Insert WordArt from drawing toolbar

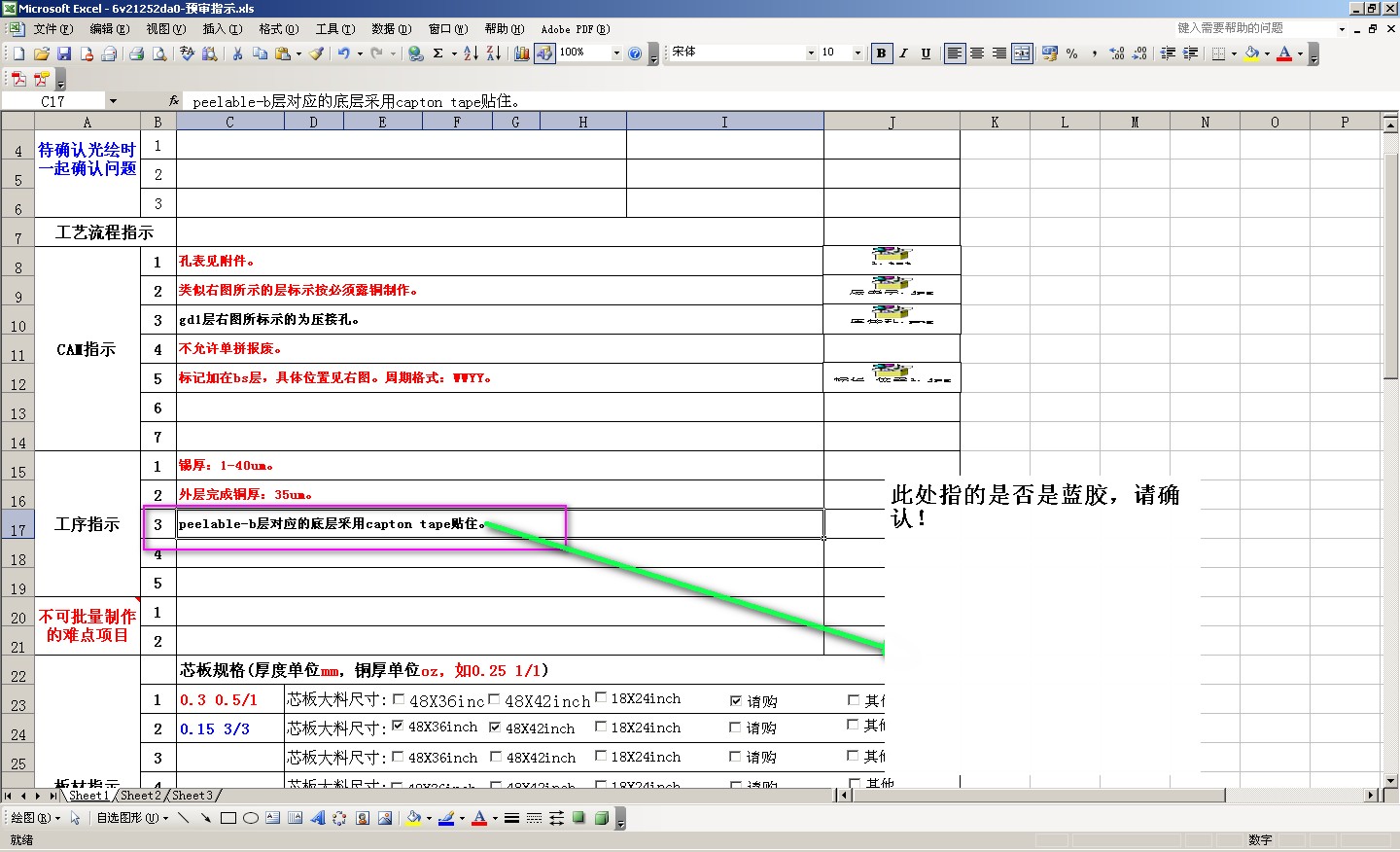point(317,818)
